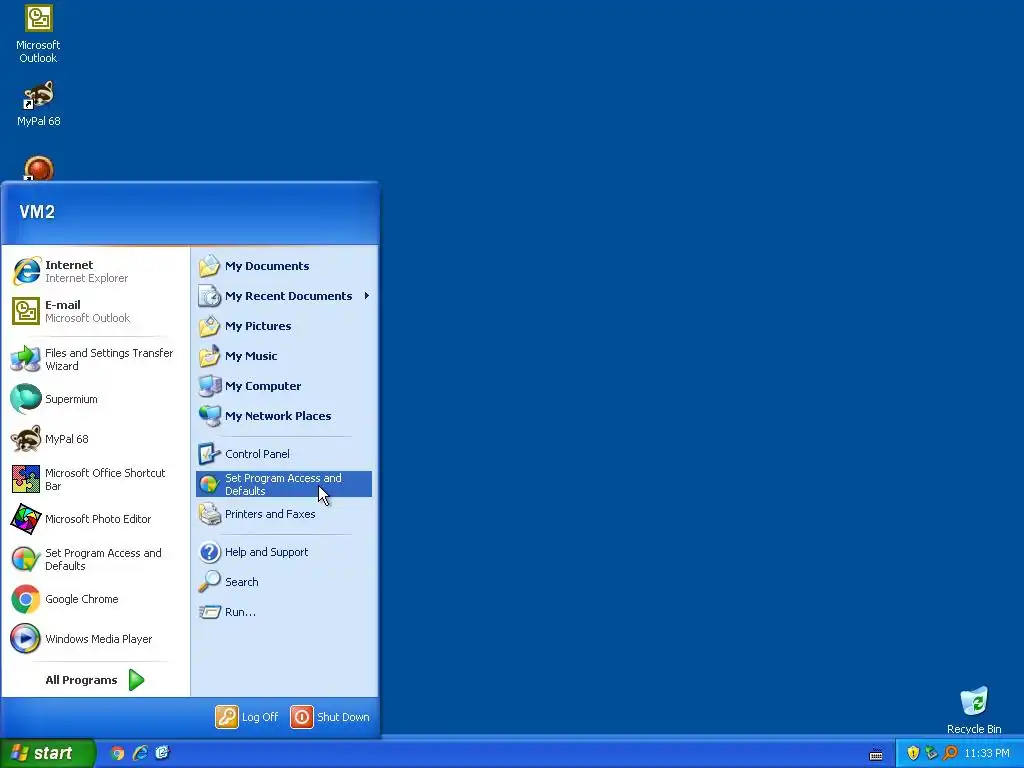Expand All Programs list
Image resolution: width=1024 pixels, height=768 pixels.
click(x=95, y=680)
